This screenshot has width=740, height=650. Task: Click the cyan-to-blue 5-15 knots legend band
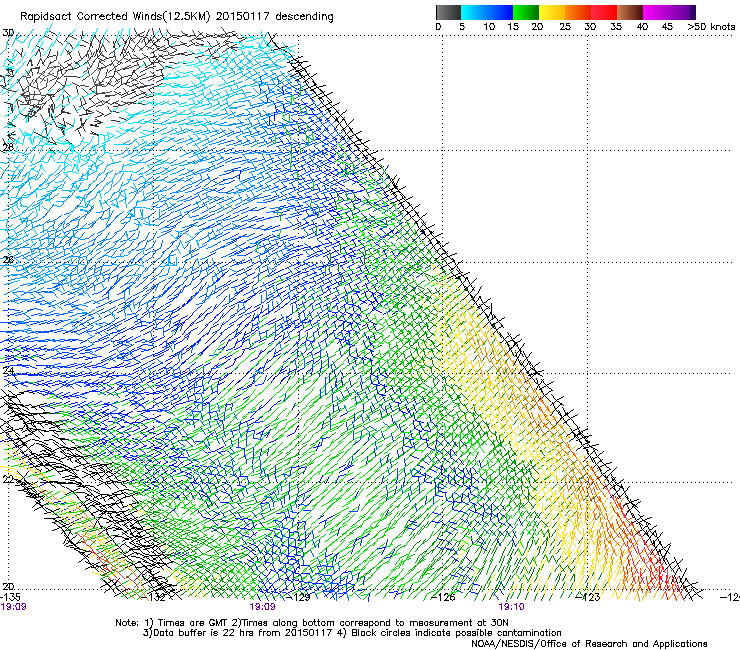point(487,12)
